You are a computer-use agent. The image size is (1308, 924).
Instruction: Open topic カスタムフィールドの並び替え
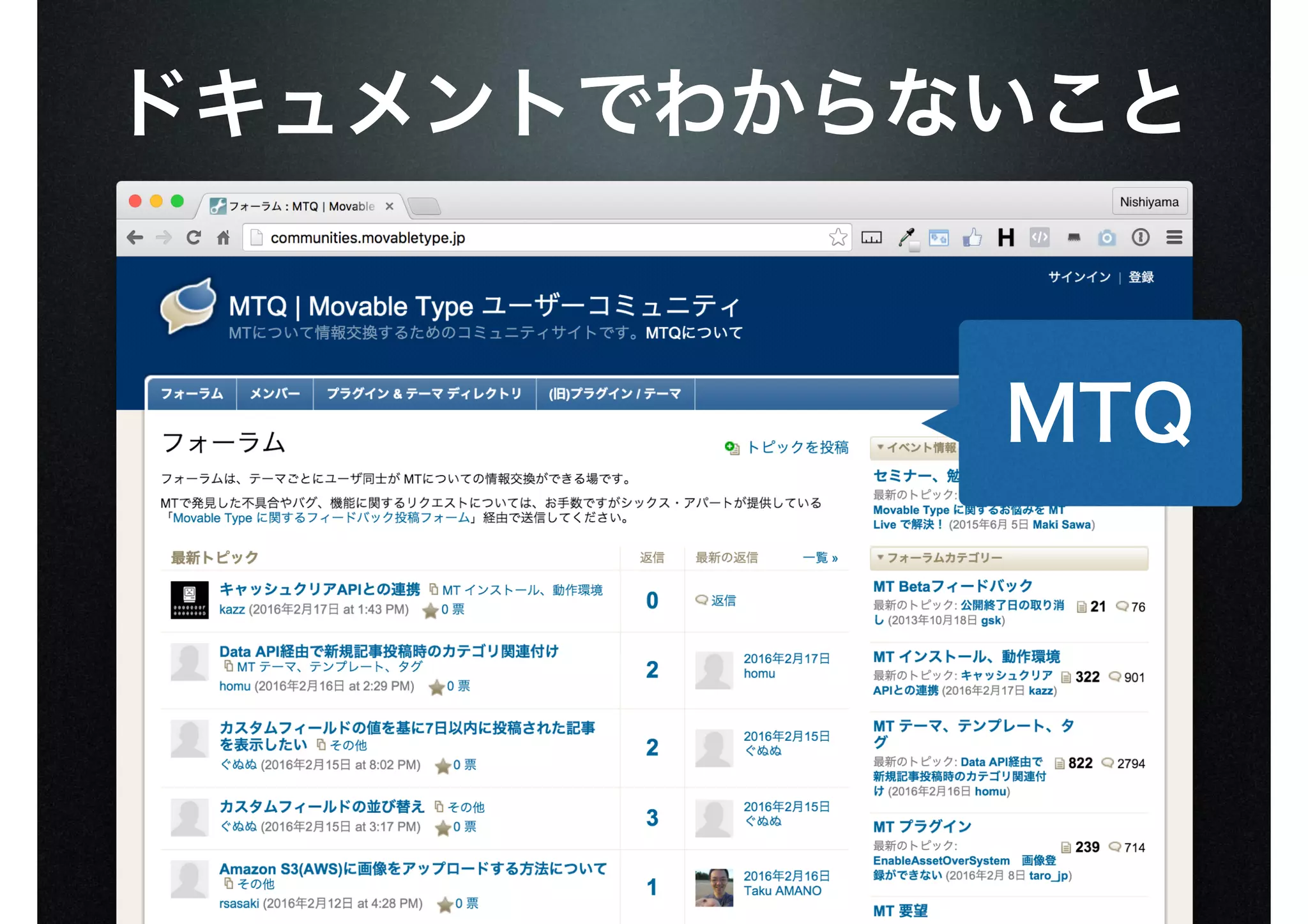(322, 807)
